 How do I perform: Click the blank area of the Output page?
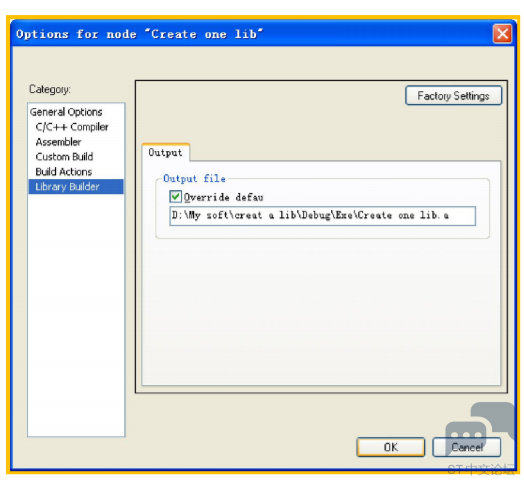[x=321, y=311]
